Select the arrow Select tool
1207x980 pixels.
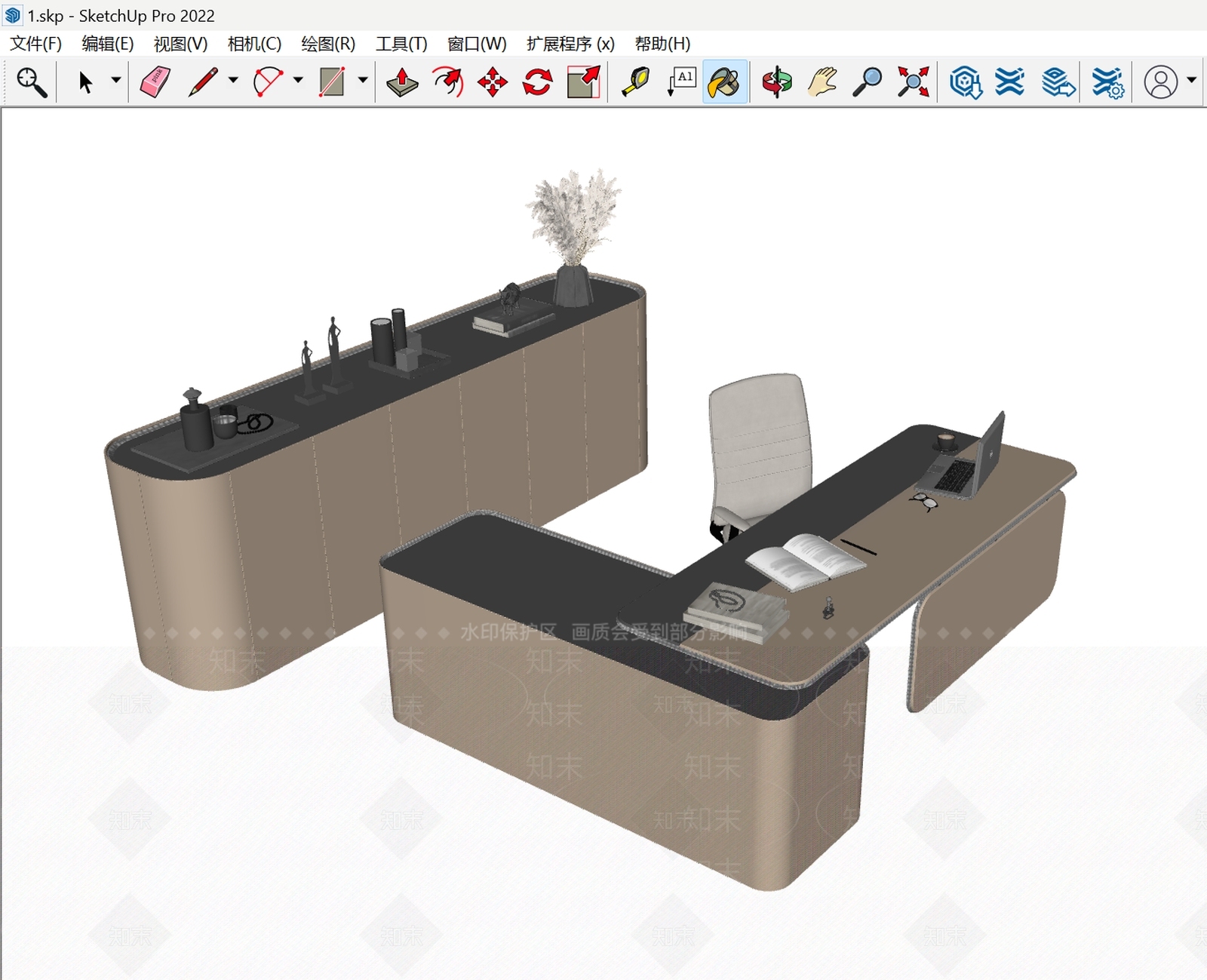point(85,81)
